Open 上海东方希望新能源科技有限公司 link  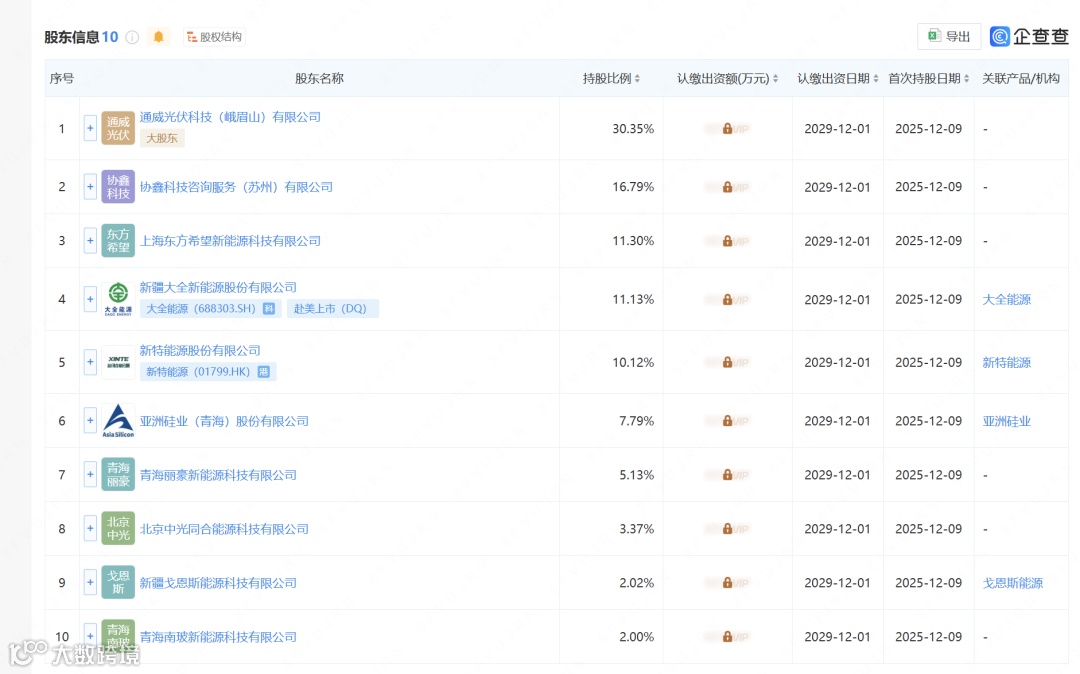click(x=230, y=241)
